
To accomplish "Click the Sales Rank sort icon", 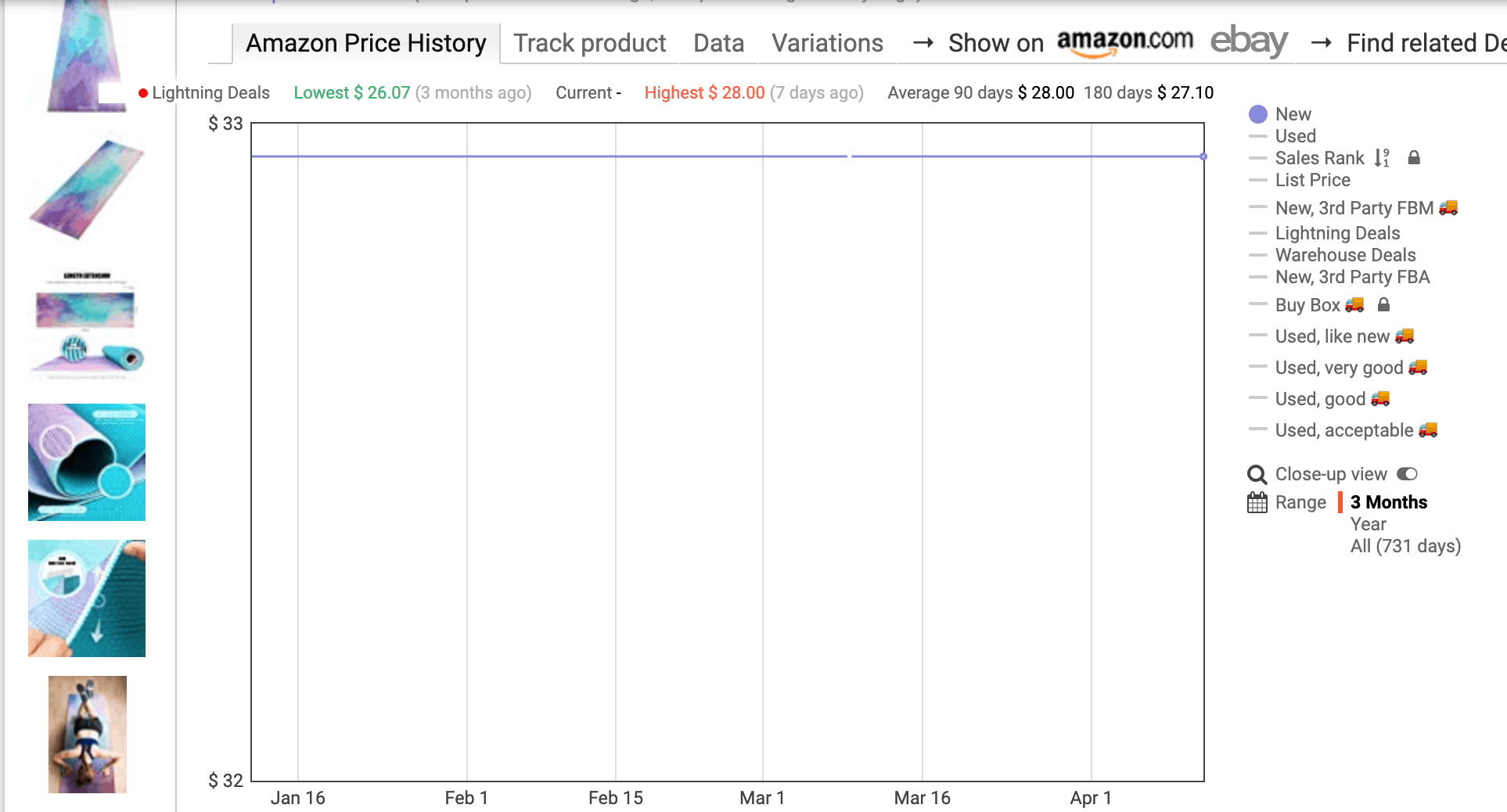I will tap(1382, 158).
